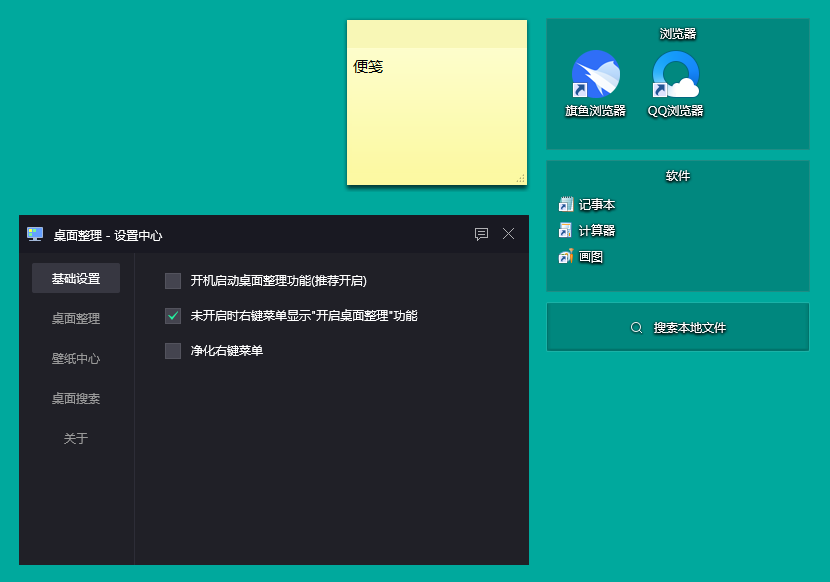Go to the 桌面搜索 sidebar tab

point(76,399)
